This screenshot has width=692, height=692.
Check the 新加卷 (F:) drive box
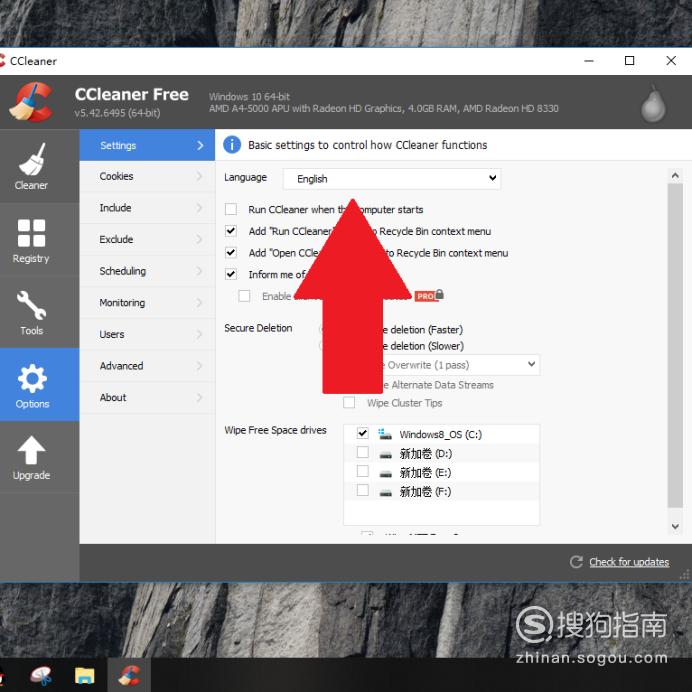[x=363, y=490]
